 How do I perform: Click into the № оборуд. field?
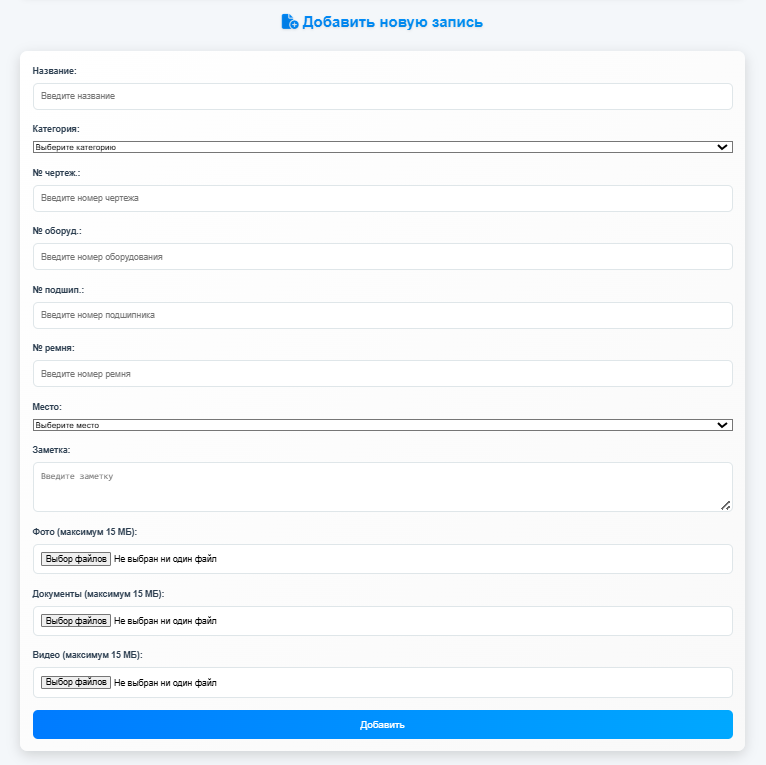click(382, 256)
